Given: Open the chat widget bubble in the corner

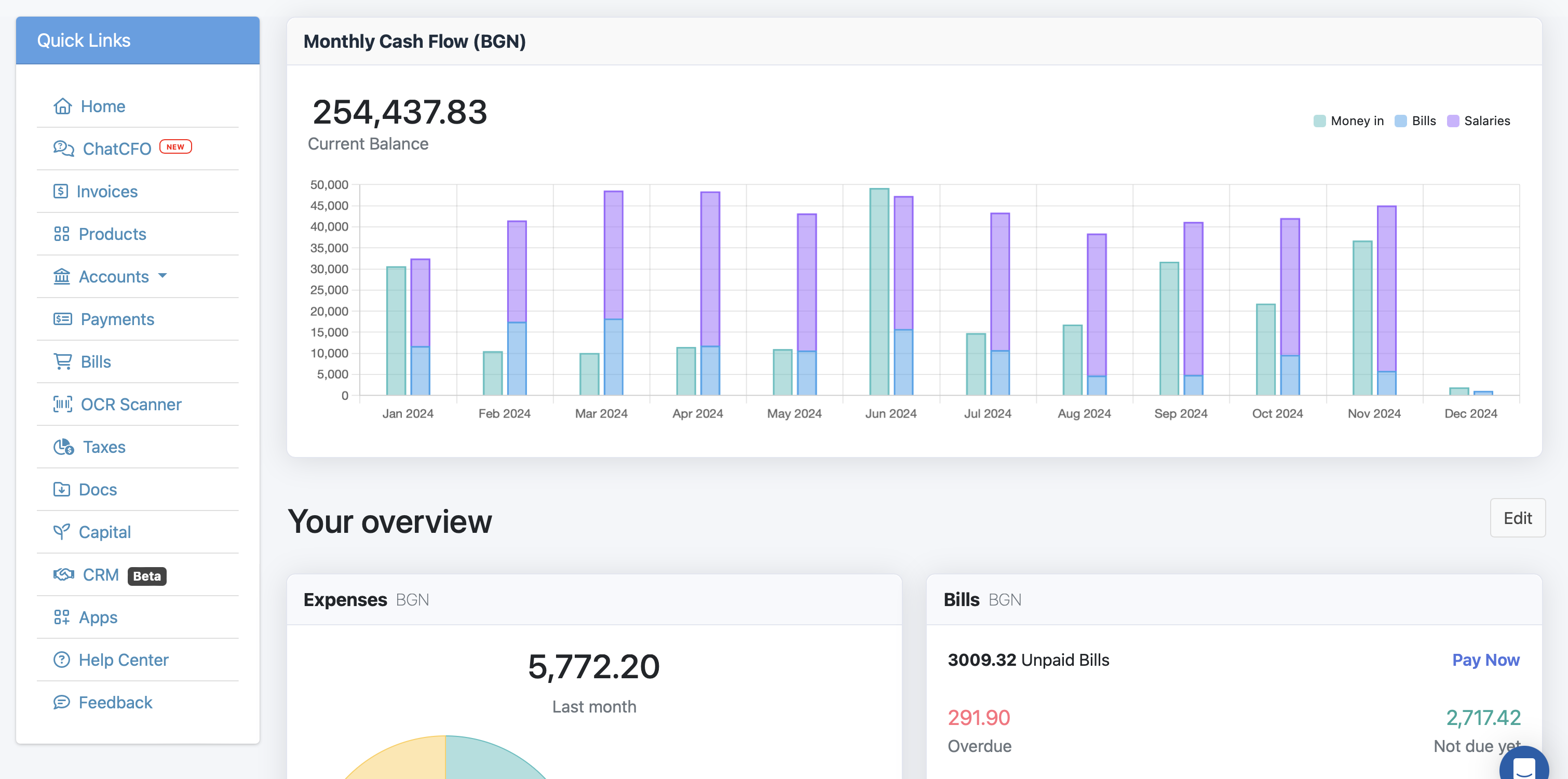Looking at the screenshot, I should (x=1523, y=766).
